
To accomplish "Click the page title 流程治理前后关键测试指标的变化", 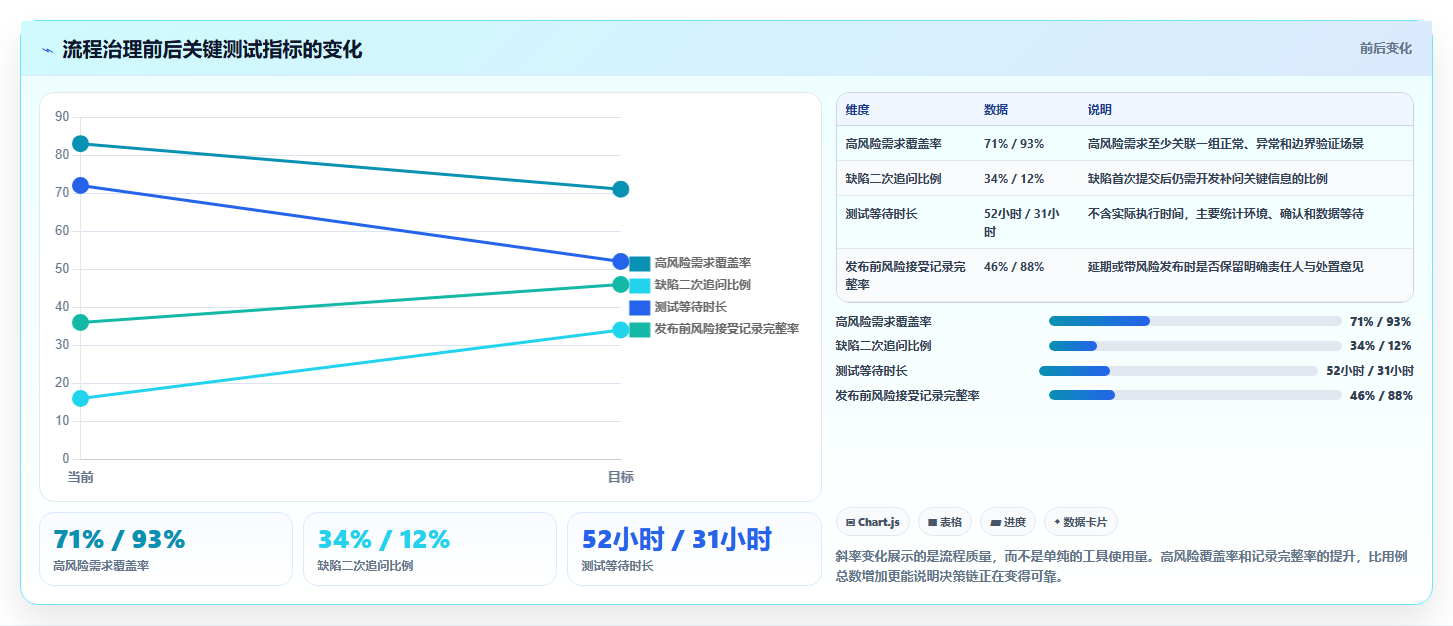I will click(212, 50).
